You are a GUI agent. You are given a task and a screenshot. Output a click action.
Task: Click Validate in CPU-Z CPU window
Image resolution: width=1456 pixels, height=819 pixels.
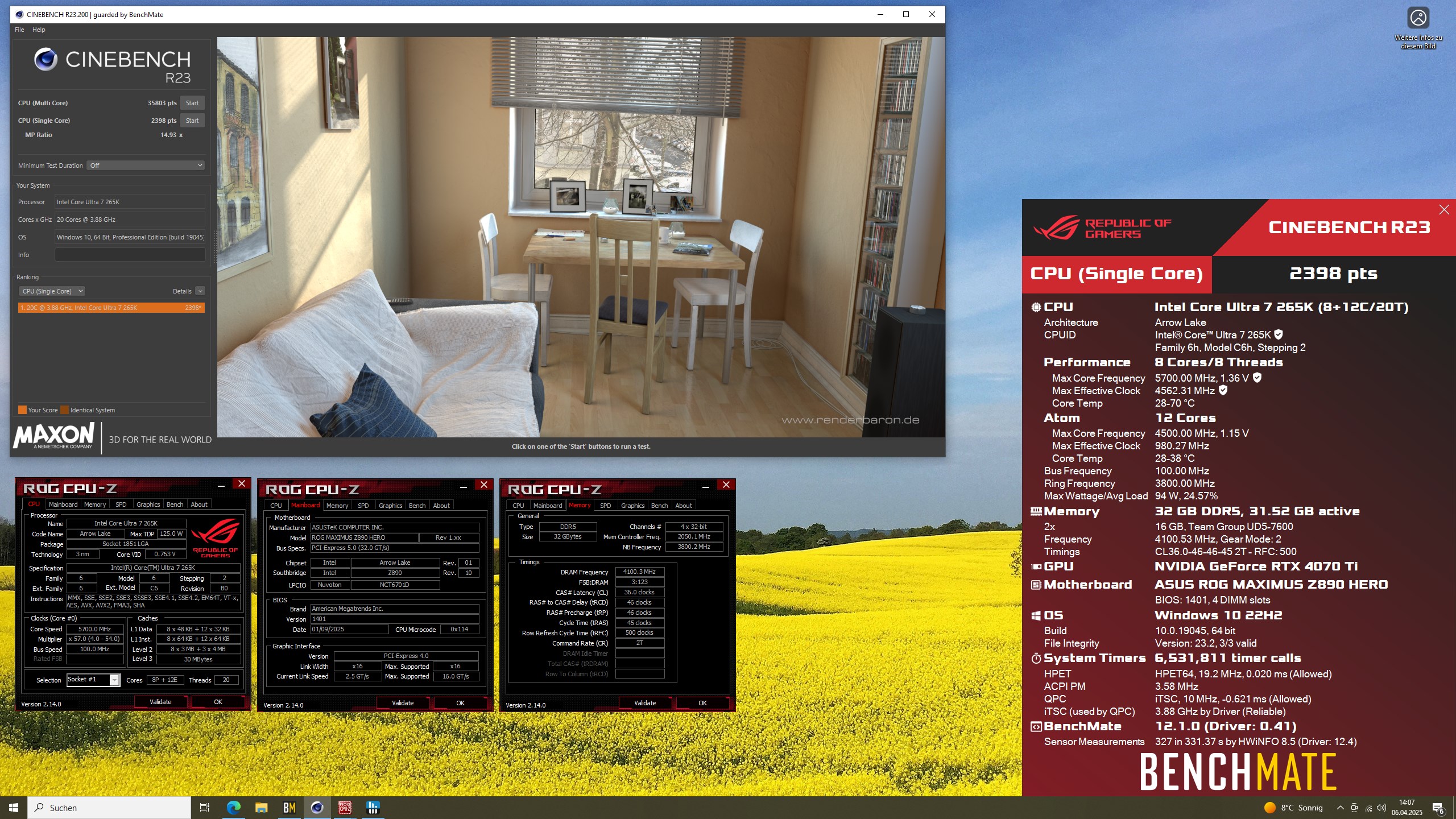point(160,702)
